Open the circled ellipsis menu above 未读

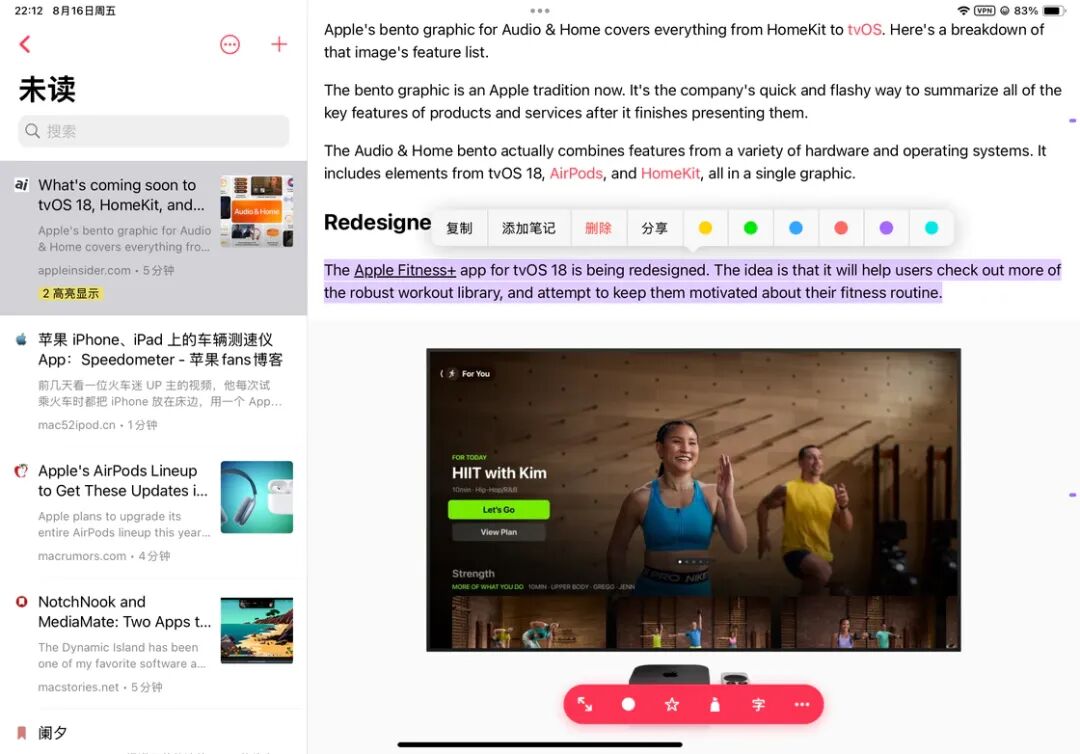229,45
